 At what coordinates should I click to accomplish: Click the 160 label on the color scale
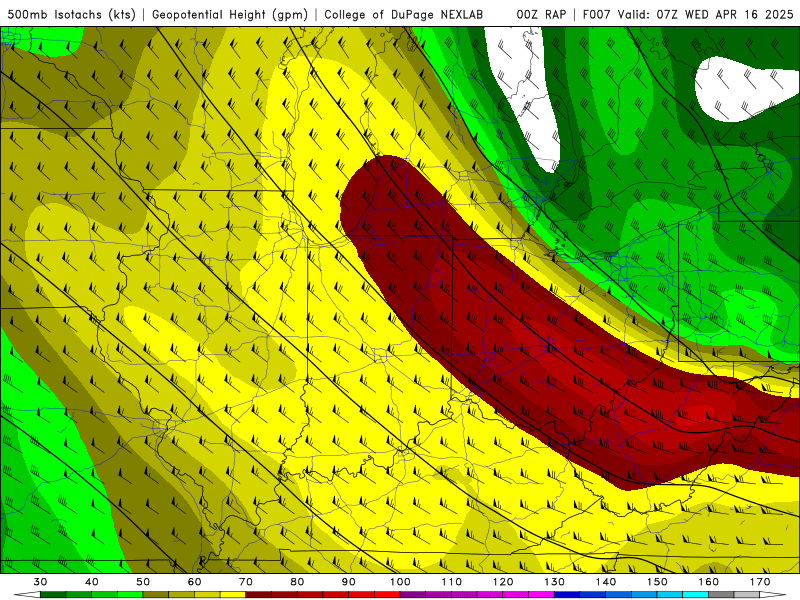click(709, 582)
